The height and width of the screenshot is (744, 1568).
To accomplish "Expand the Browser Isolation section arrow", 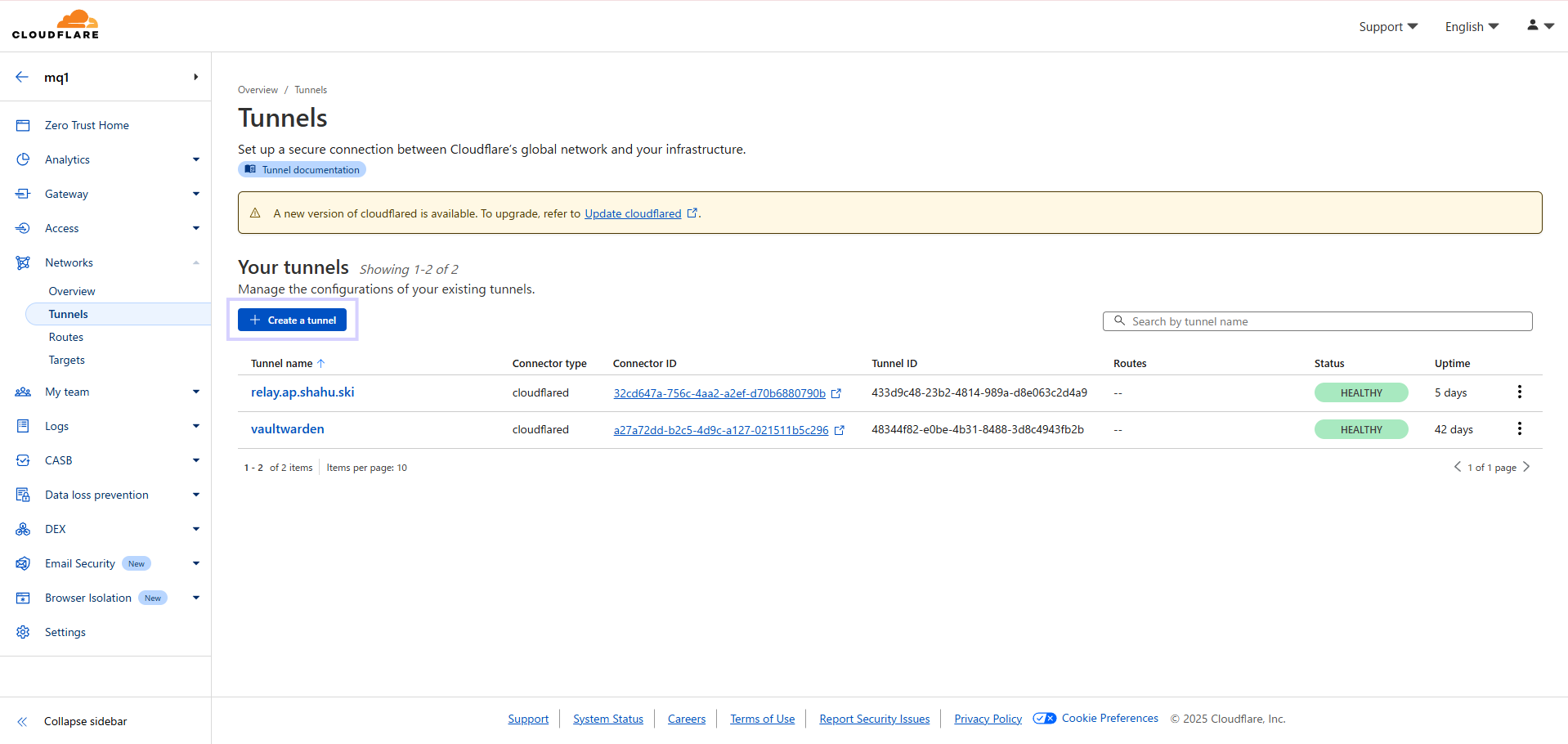I will click(x=196, y=598).
